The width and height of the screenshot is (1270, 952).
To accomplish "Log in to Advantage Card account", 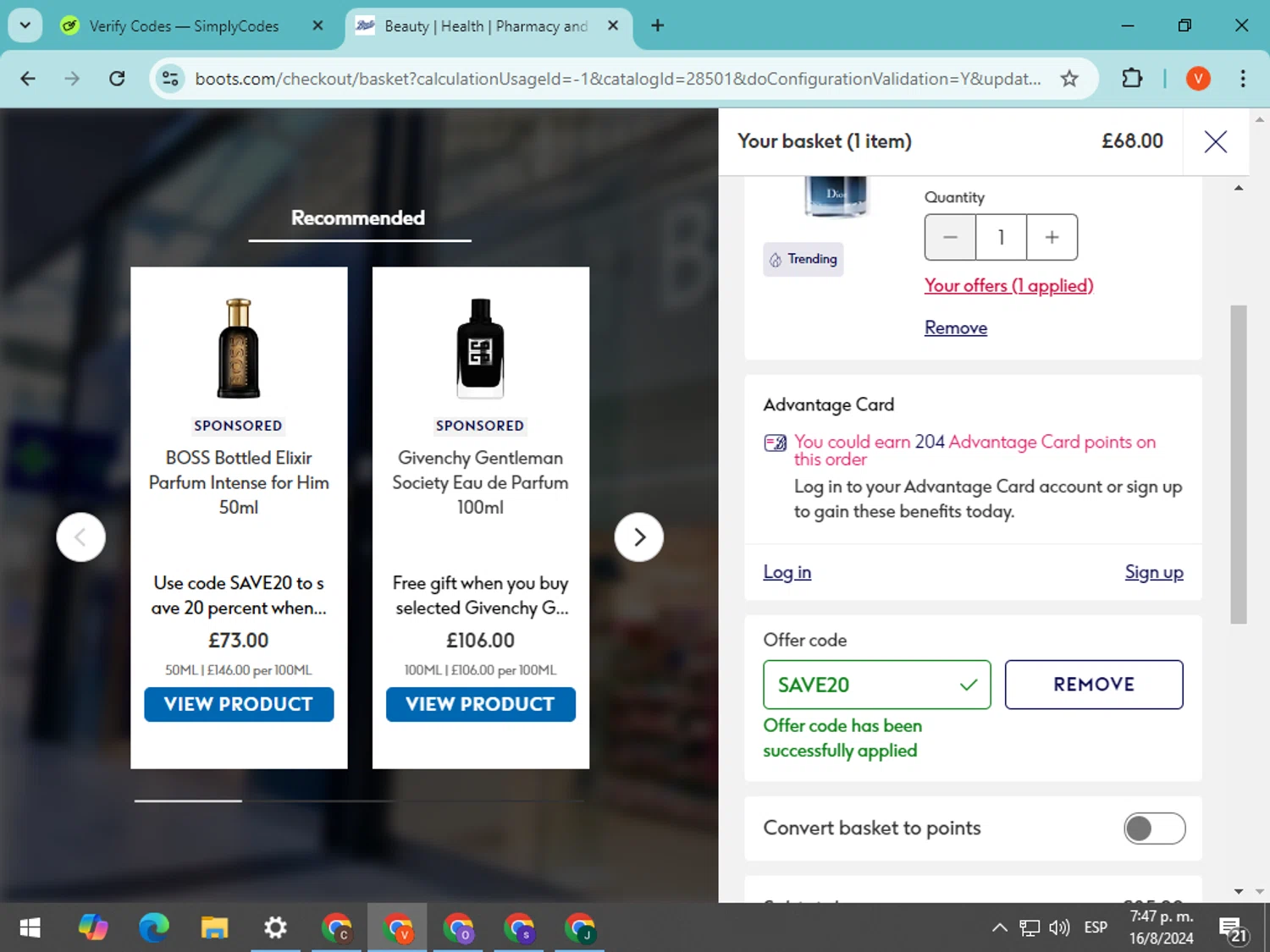I will (787, 572).
